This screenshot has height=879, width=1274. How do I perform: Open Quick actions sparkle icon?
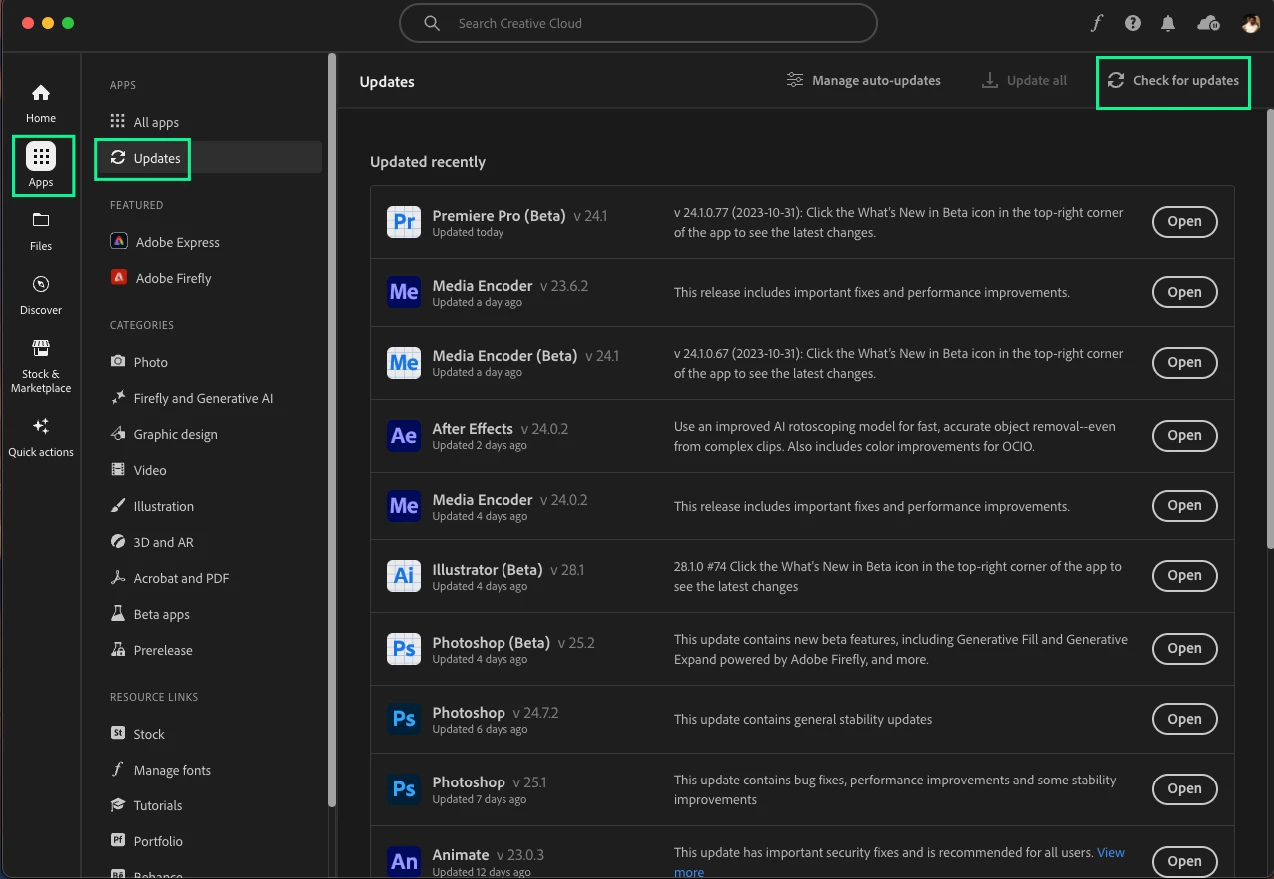tap(41, 426)
